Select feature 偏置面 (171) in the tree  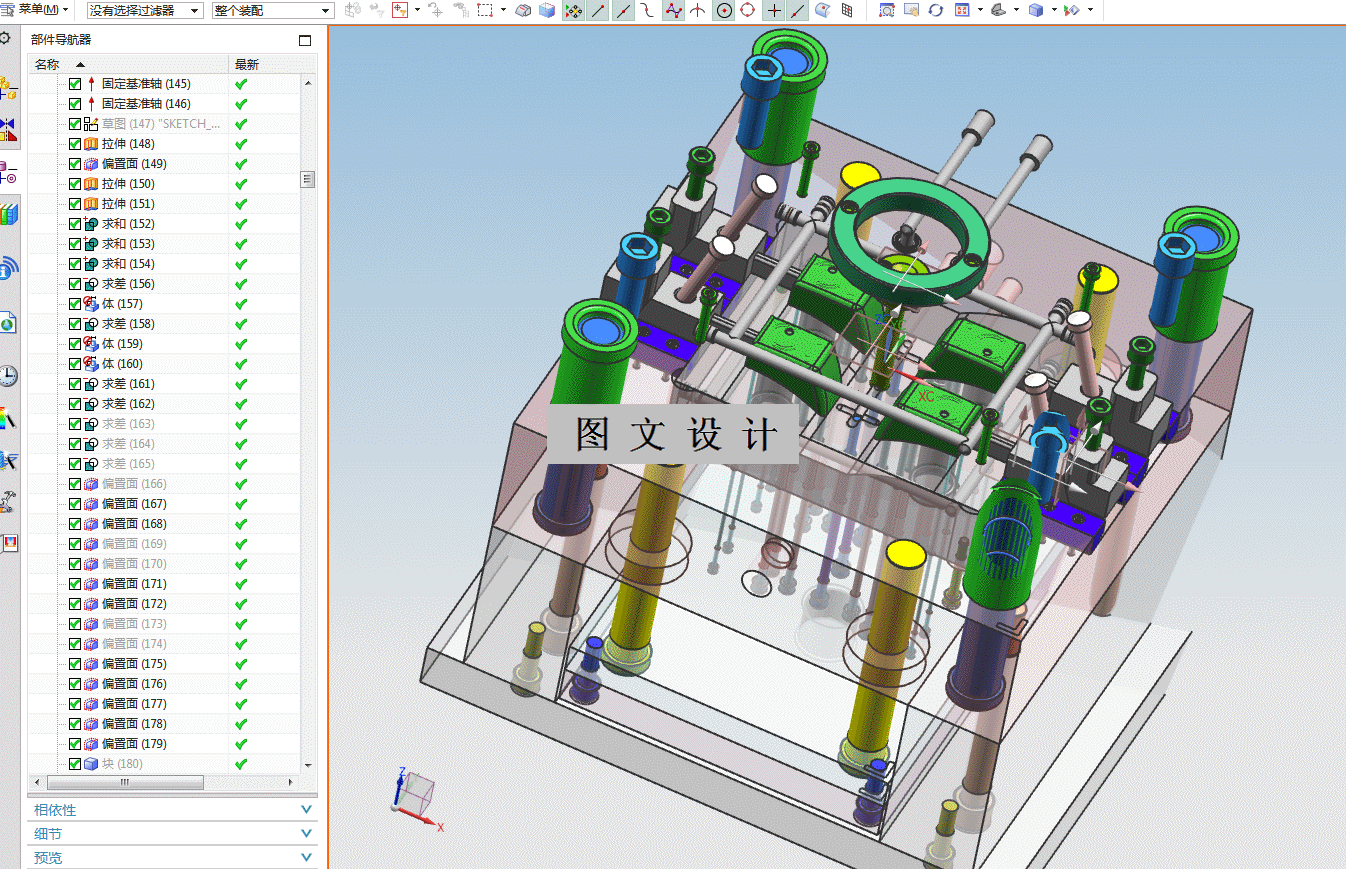coord(134,584)
